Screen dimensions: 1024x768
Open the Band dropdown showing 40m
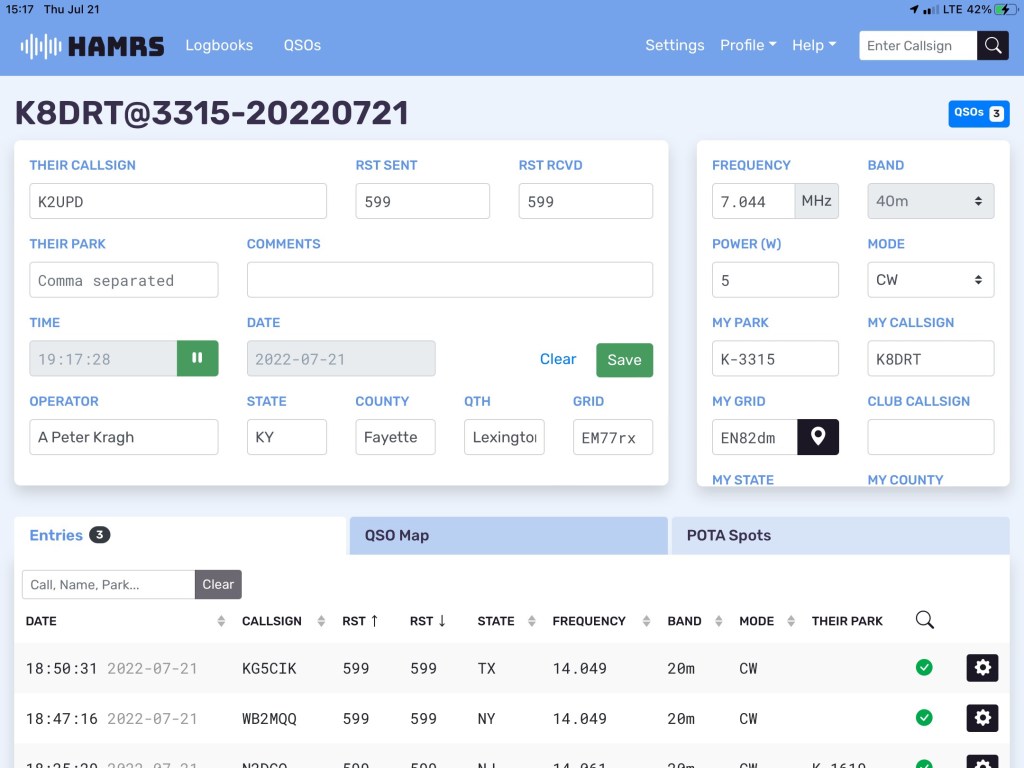click(930, 201)
